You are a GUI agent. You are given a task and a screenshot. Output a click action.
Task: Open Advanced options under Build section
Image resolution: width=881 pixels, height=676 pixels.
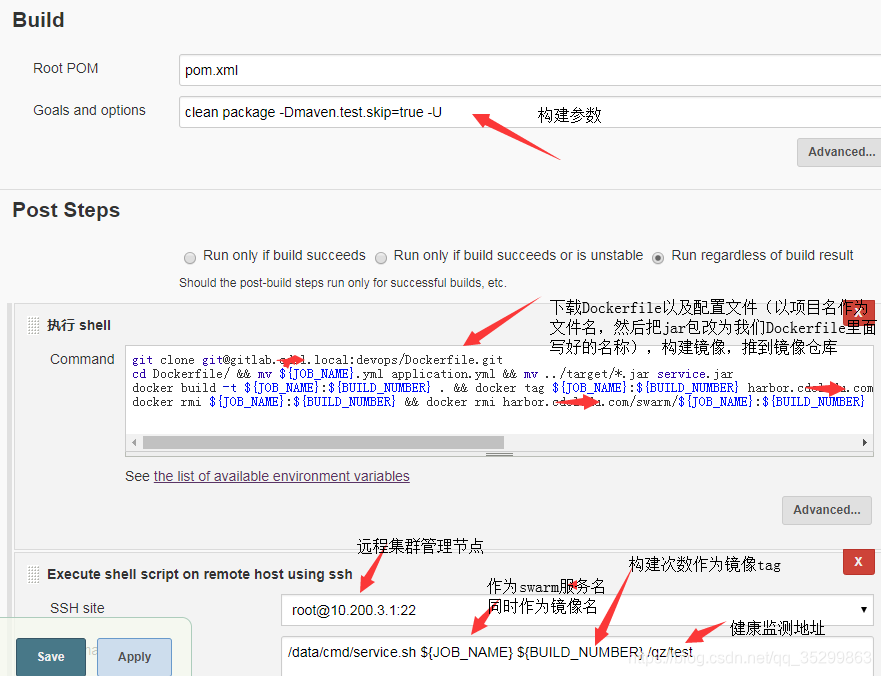[x=839, y=152]
